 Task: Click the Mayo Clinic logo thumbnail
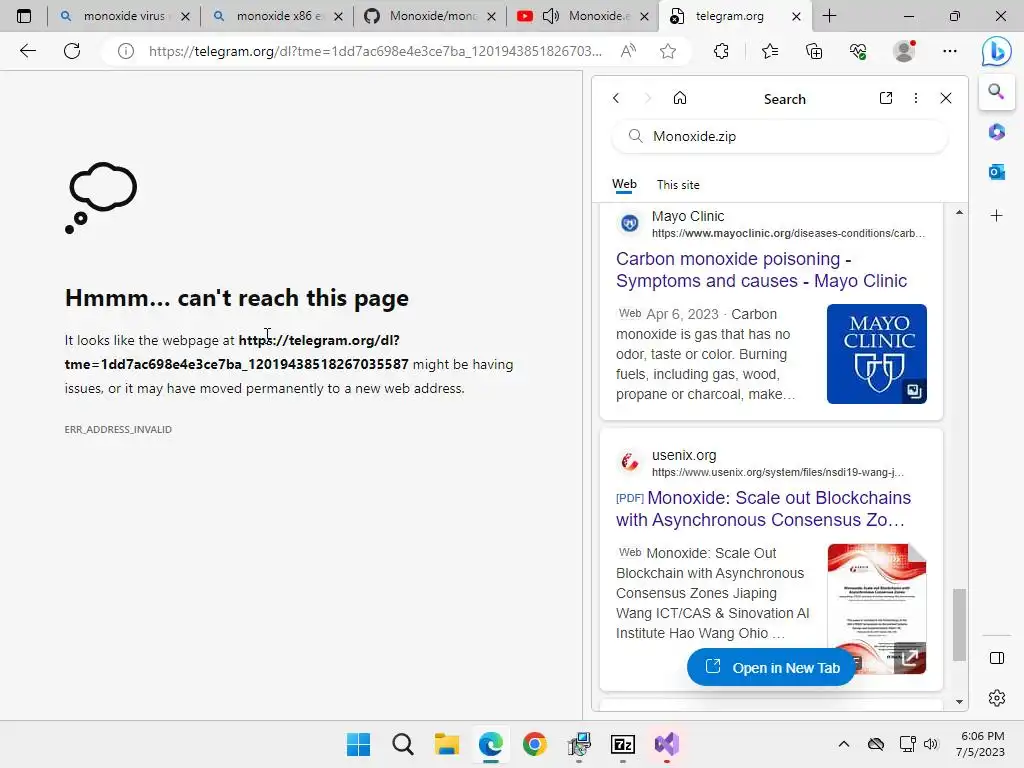(876, 354)
